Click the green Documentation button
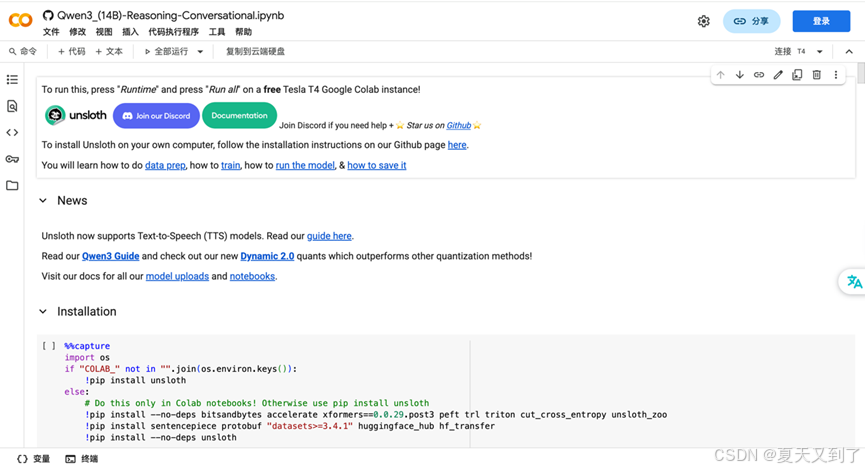Image resolution: width=865 pixels, height=470 pixels. click(239, 115)
